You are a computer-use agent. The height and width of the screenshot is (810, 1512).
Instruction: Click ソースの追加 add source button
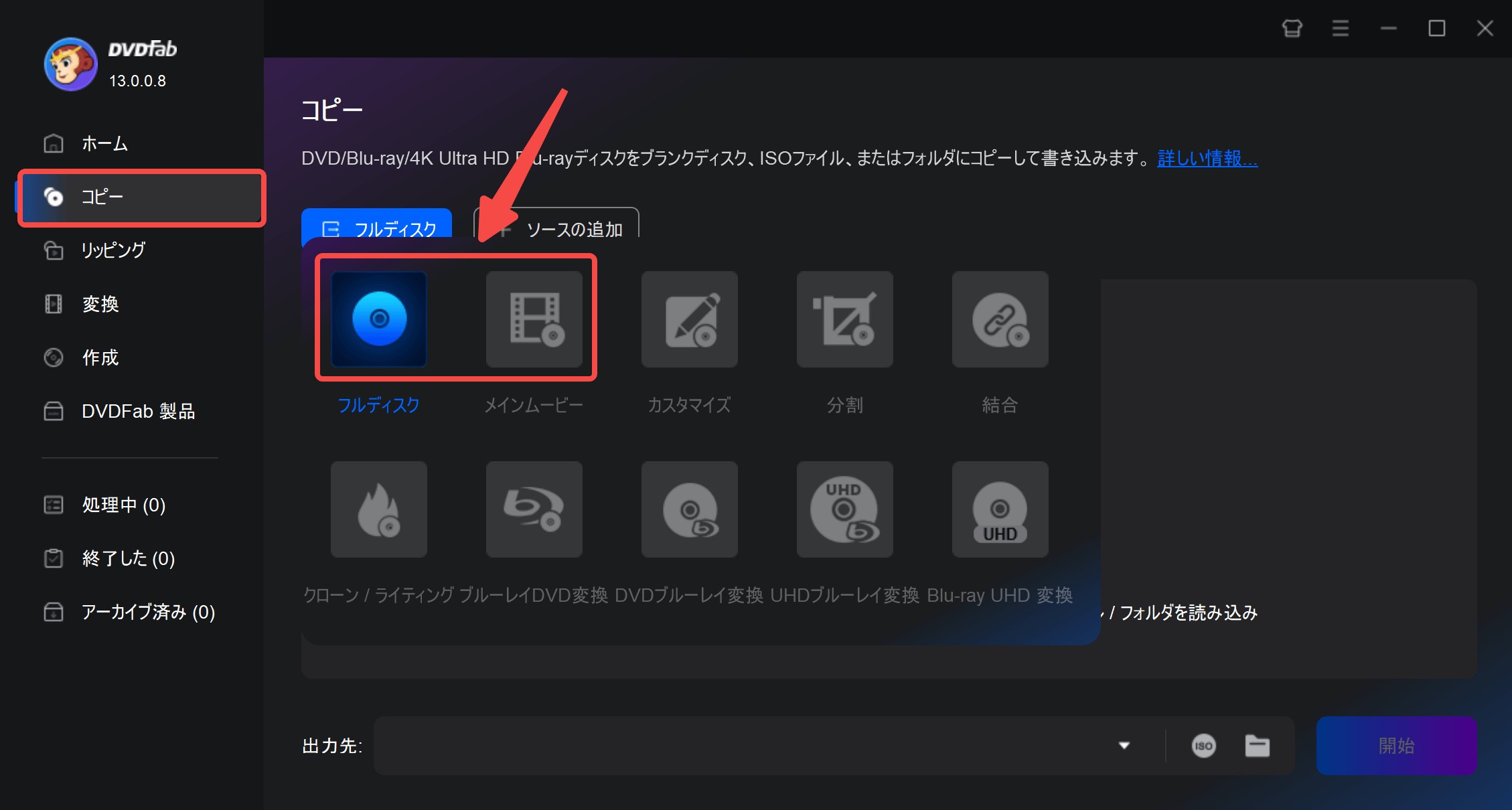[x=556, y=225]
